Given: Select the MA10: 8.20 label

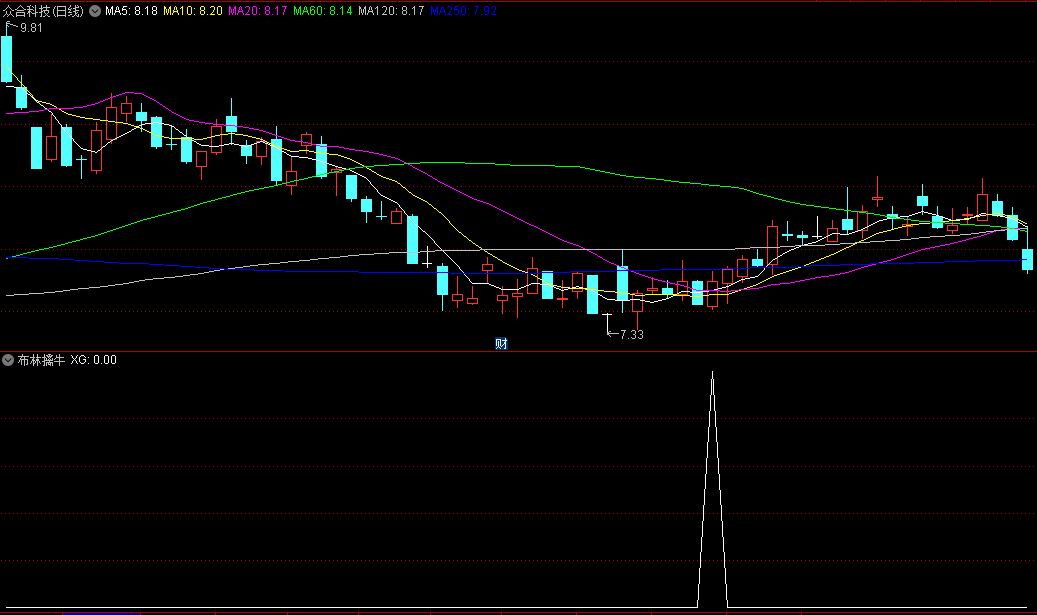Looking at the screenshot, I should pos(192,11).
